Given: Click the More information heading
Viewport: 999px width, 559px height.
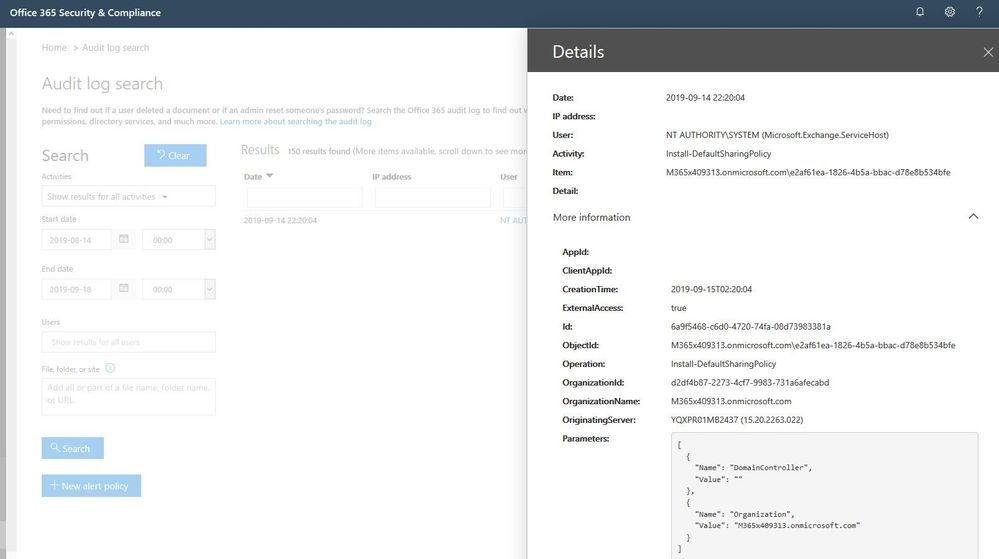Looking at the screenshot, I should point(591,217).
